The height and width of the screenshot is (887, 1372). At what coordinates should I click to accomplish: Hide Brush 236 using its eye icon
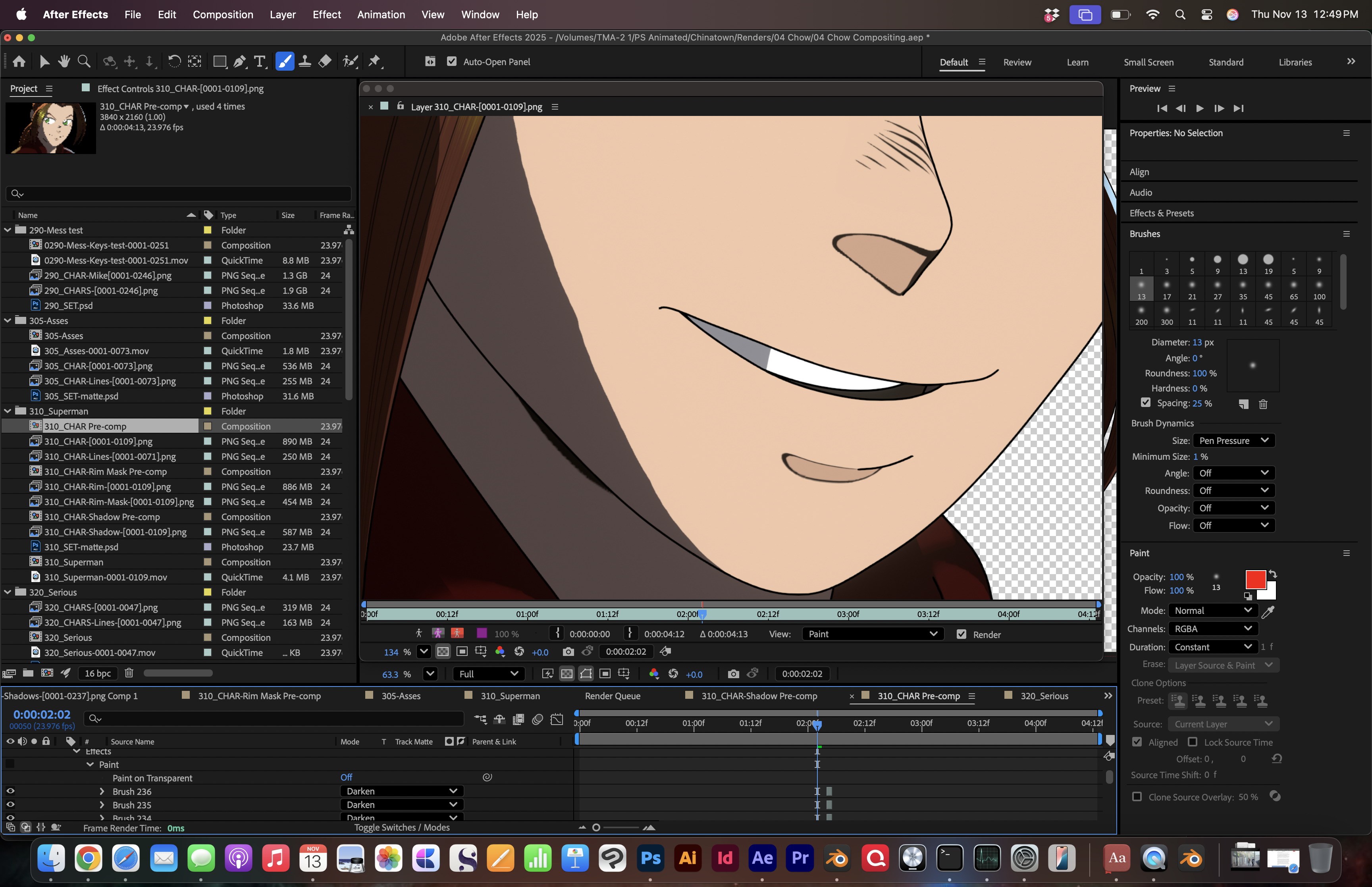pos(10,791)
